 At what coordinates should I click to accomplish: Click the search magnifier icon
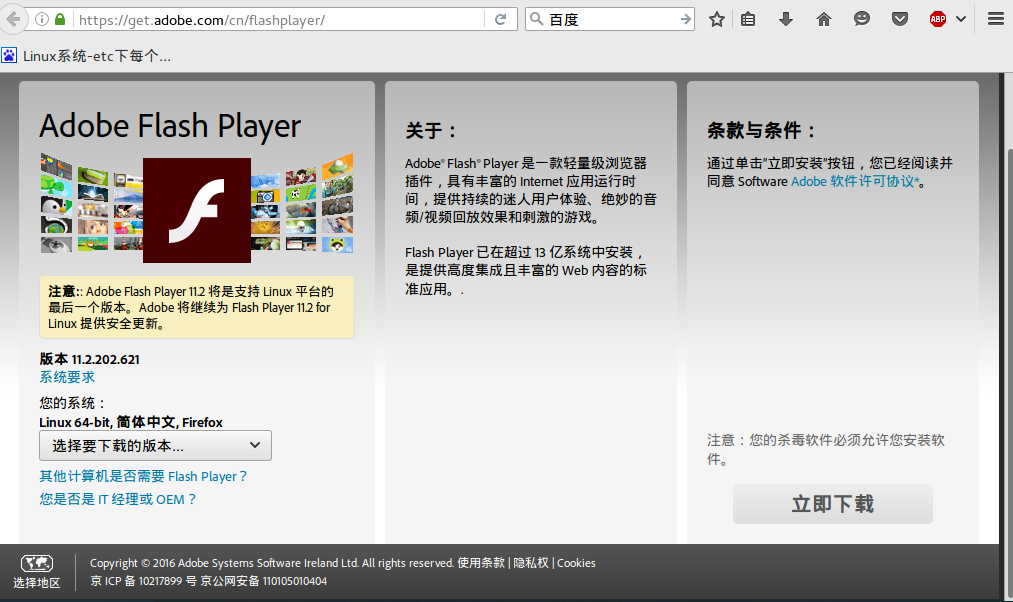[536, 19]
